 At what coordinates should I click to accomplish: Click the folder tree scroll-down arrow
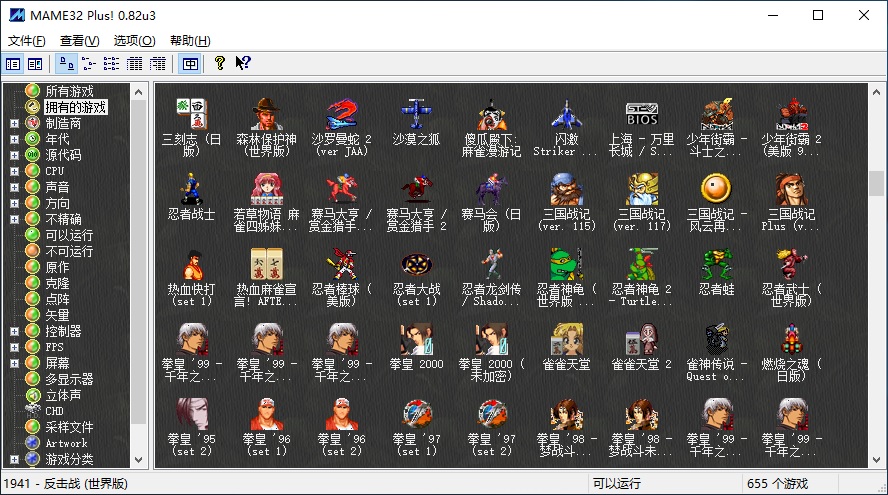(138, 460)
